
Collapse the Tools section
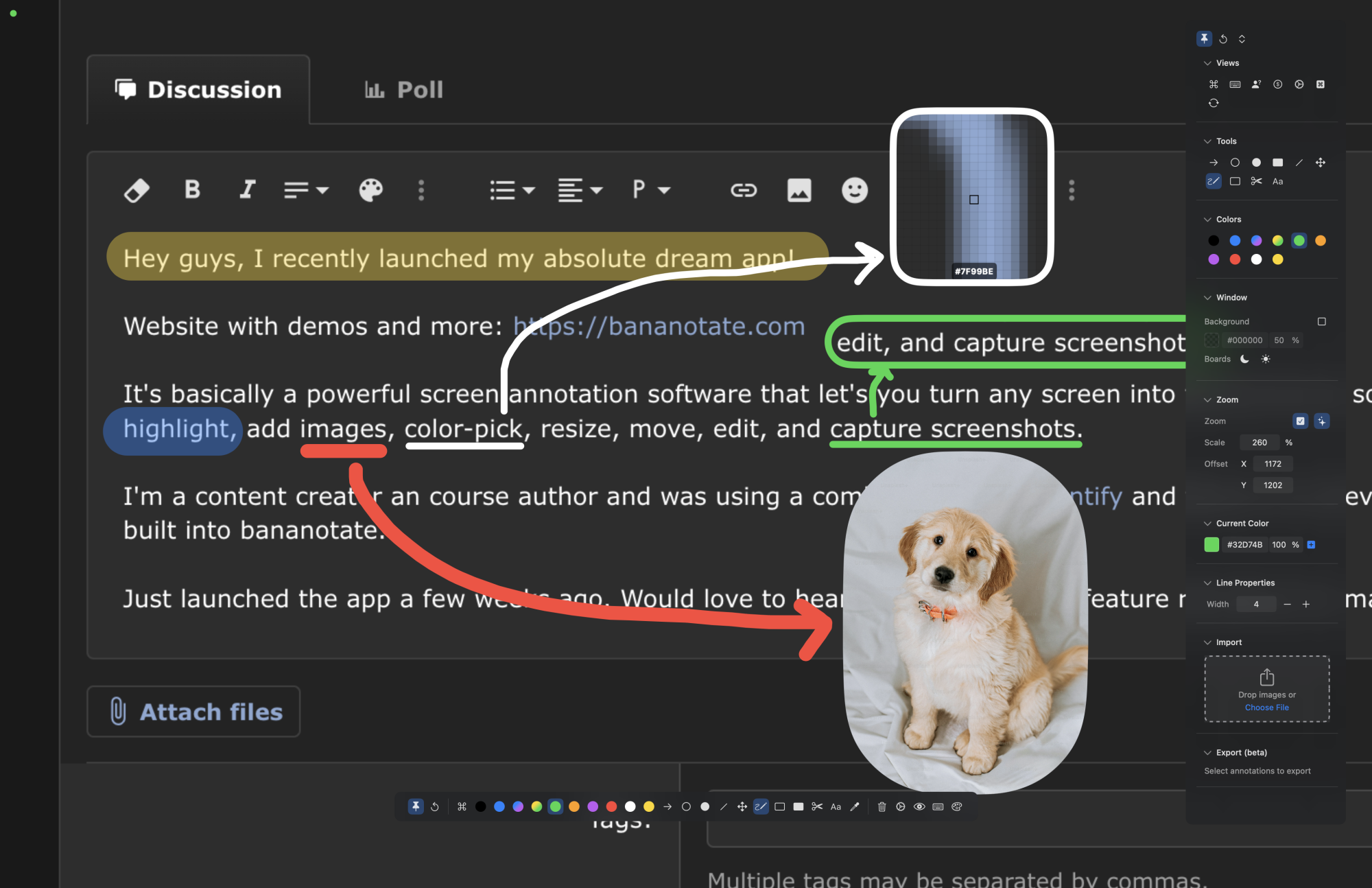pos(1207,141)
